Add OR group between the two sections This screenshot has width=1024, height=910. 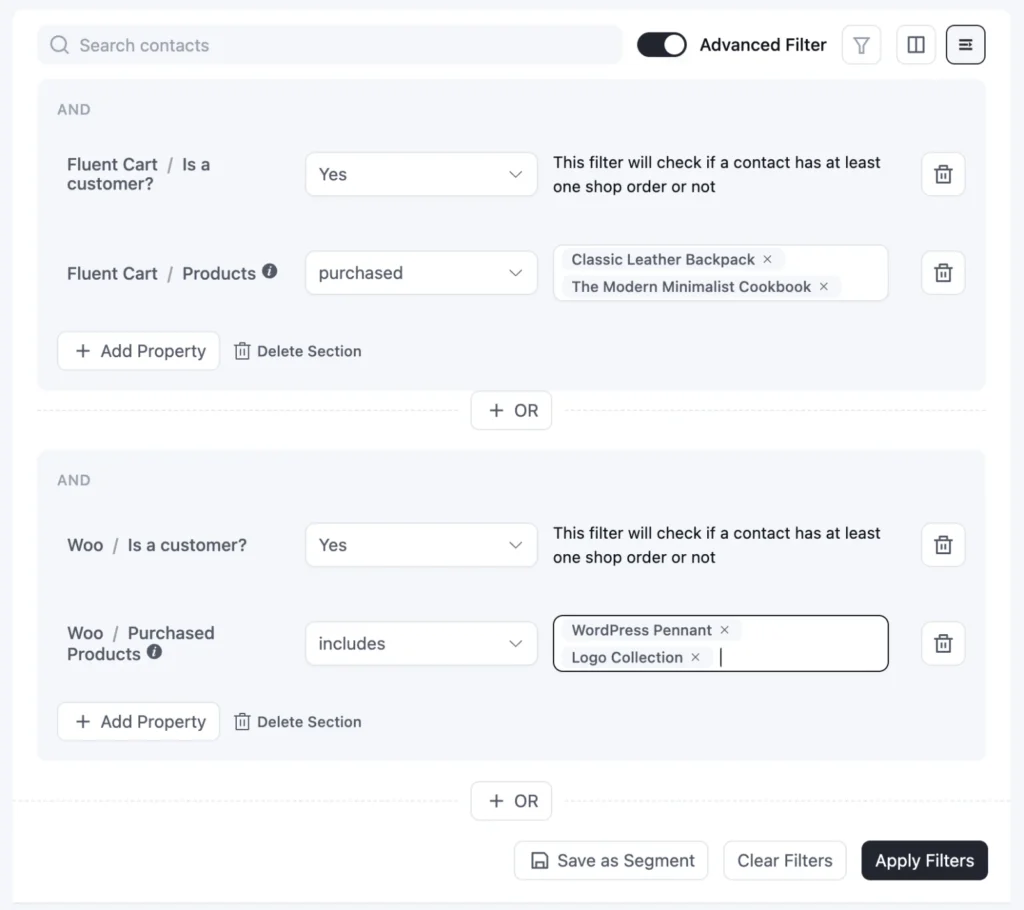pyautogui.click(x=511, y=410)
